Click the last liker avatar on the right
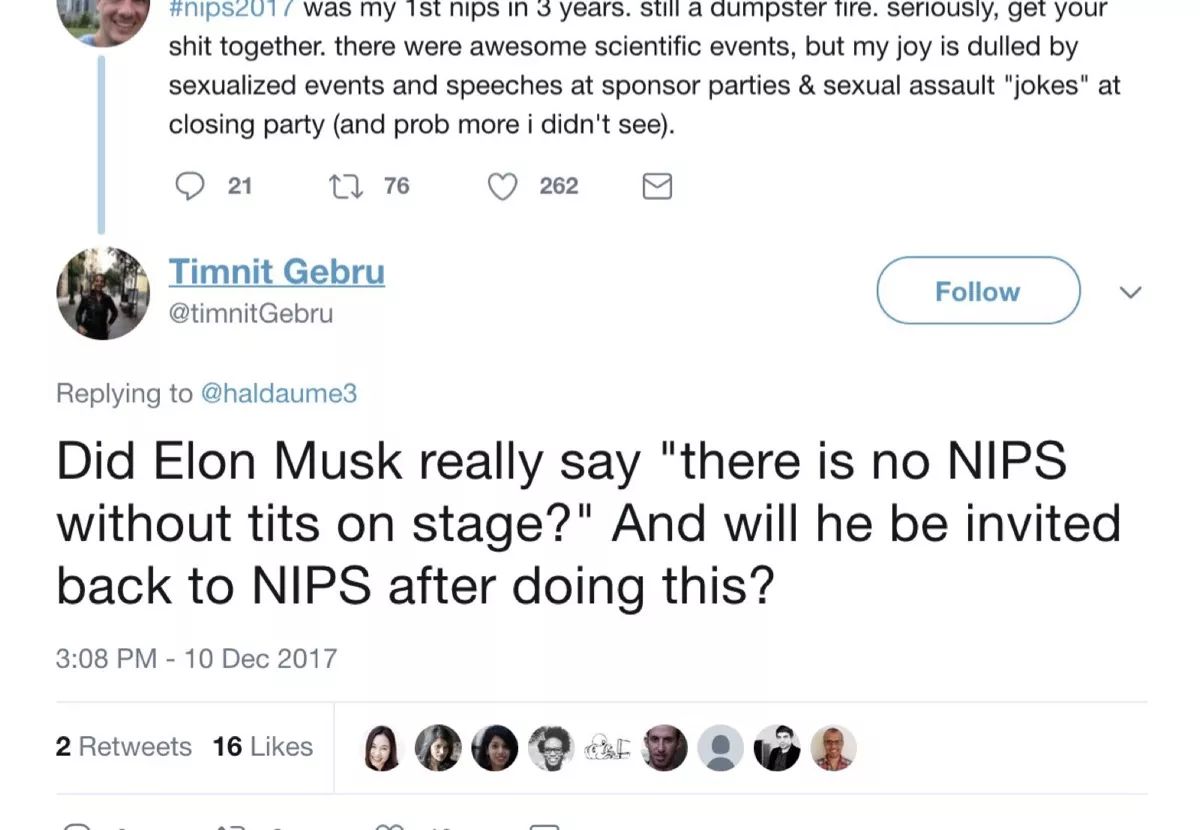This screenshot has height=830, width=1200. pyautogui.click(x=833, y=748)
